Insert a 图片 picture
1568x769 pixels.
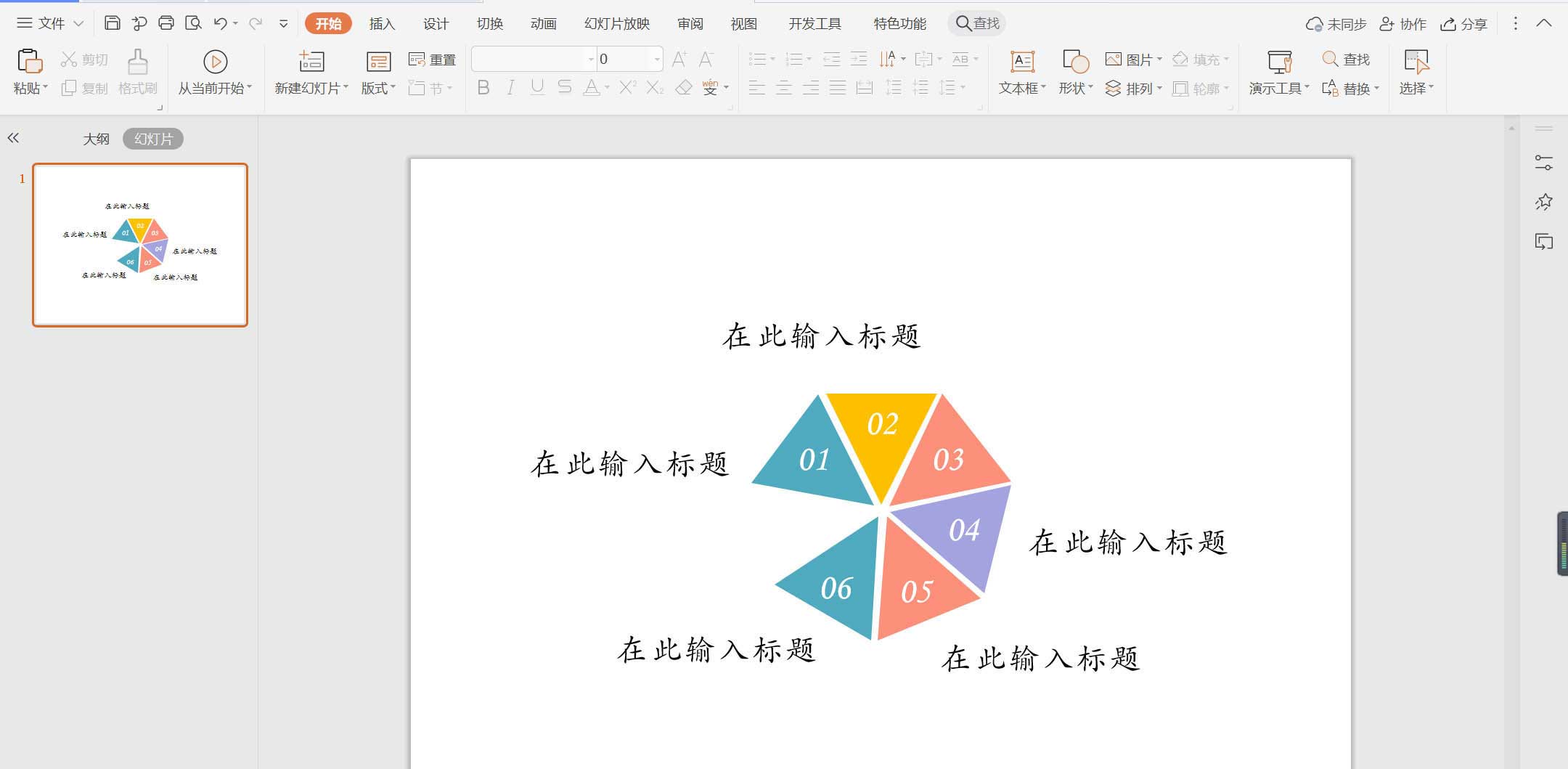[1133, 60]
